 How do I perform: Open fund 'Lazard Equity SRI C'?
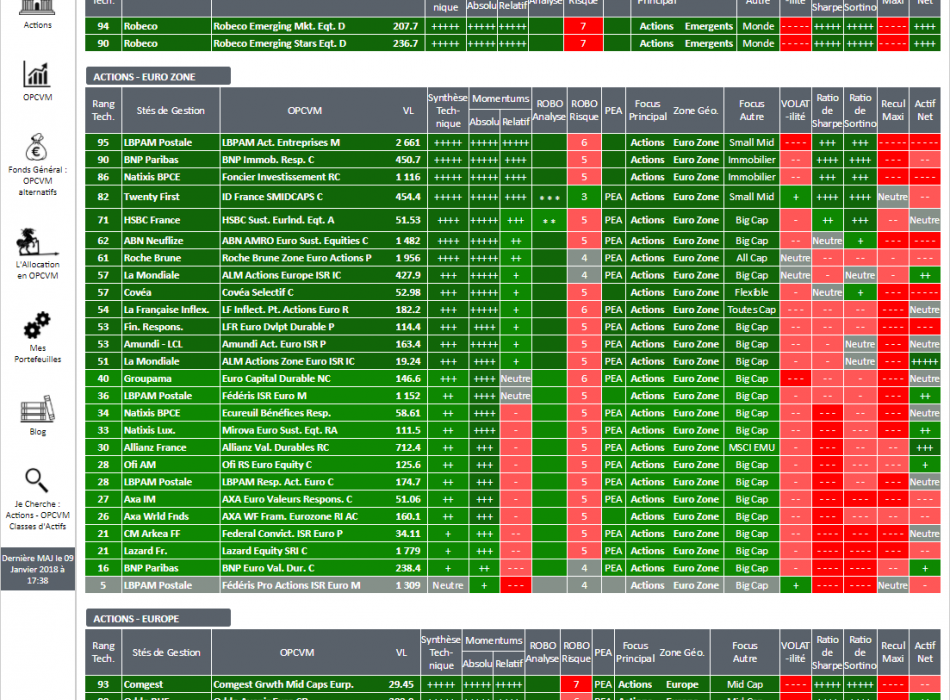click(265, 552)
